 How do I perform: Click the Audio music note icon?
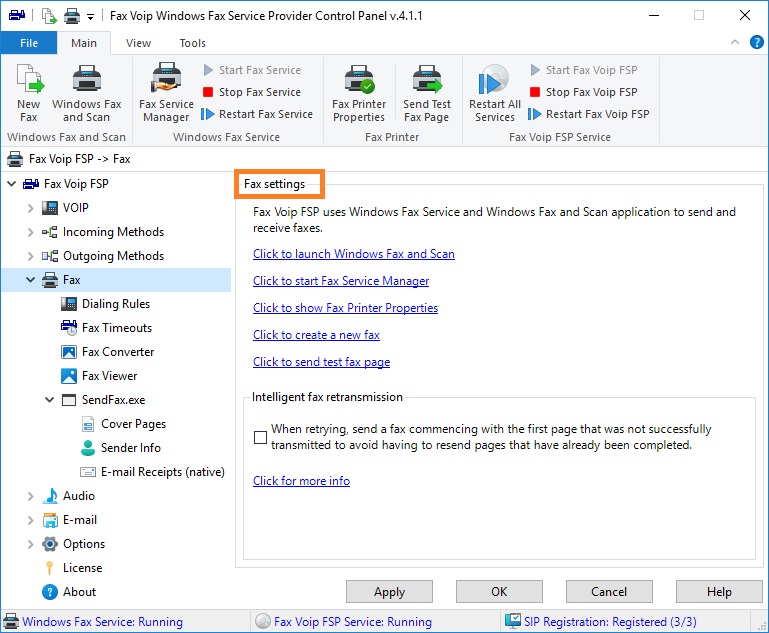tap(50, 496)
